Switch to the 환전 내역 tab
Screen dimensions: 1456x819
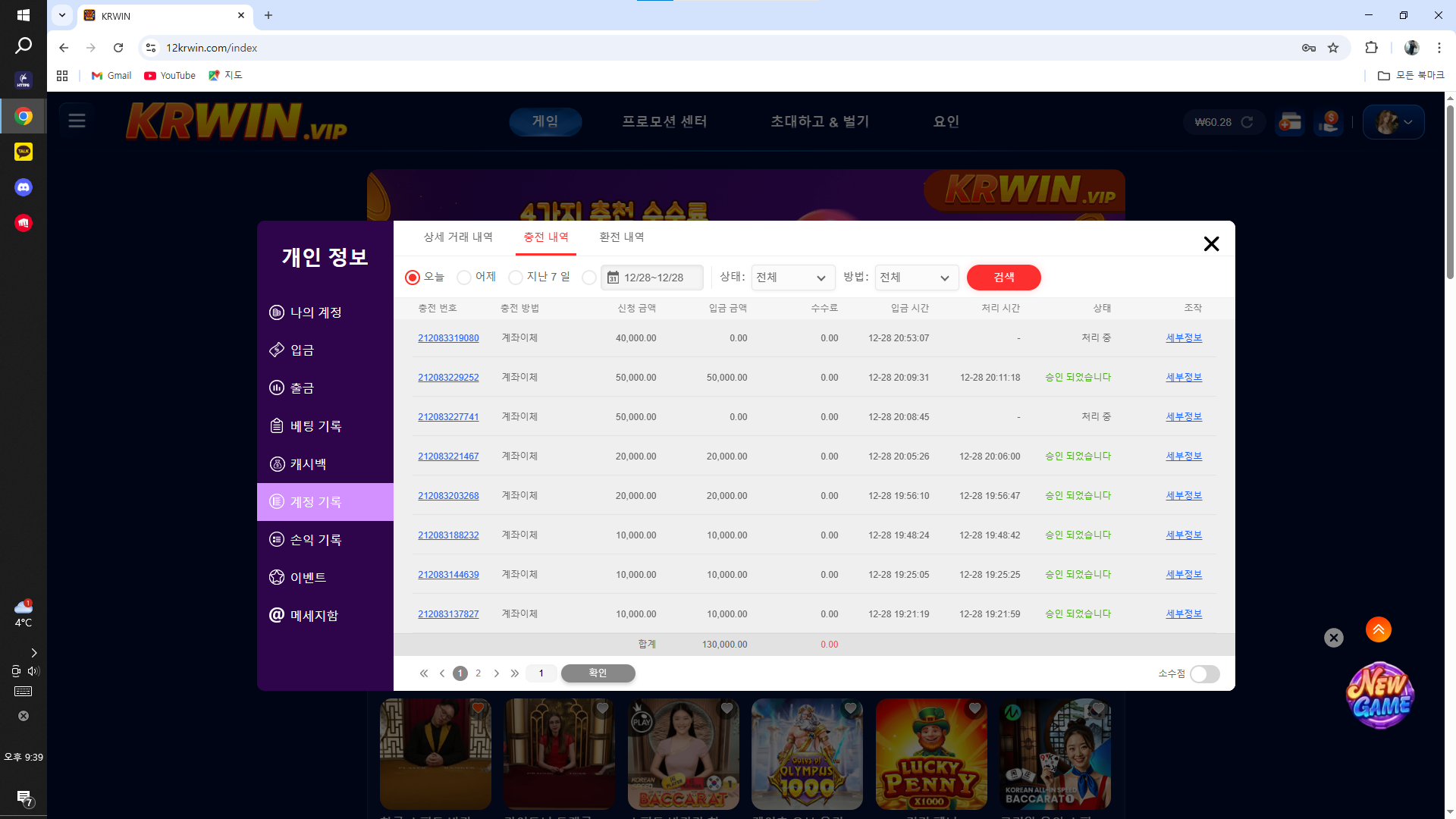[621, 237]
